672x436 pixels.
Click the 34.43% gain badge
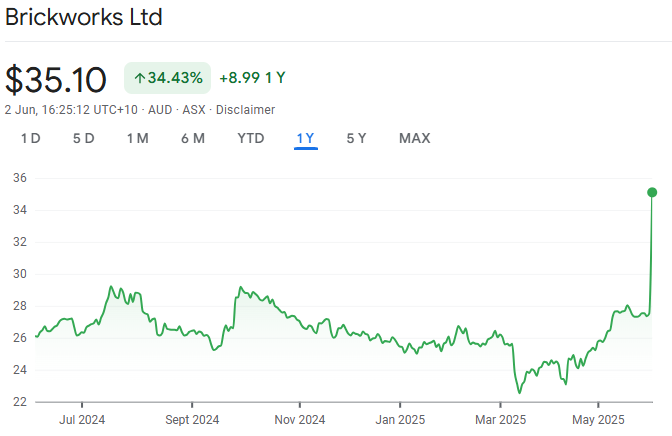(168, 78)
